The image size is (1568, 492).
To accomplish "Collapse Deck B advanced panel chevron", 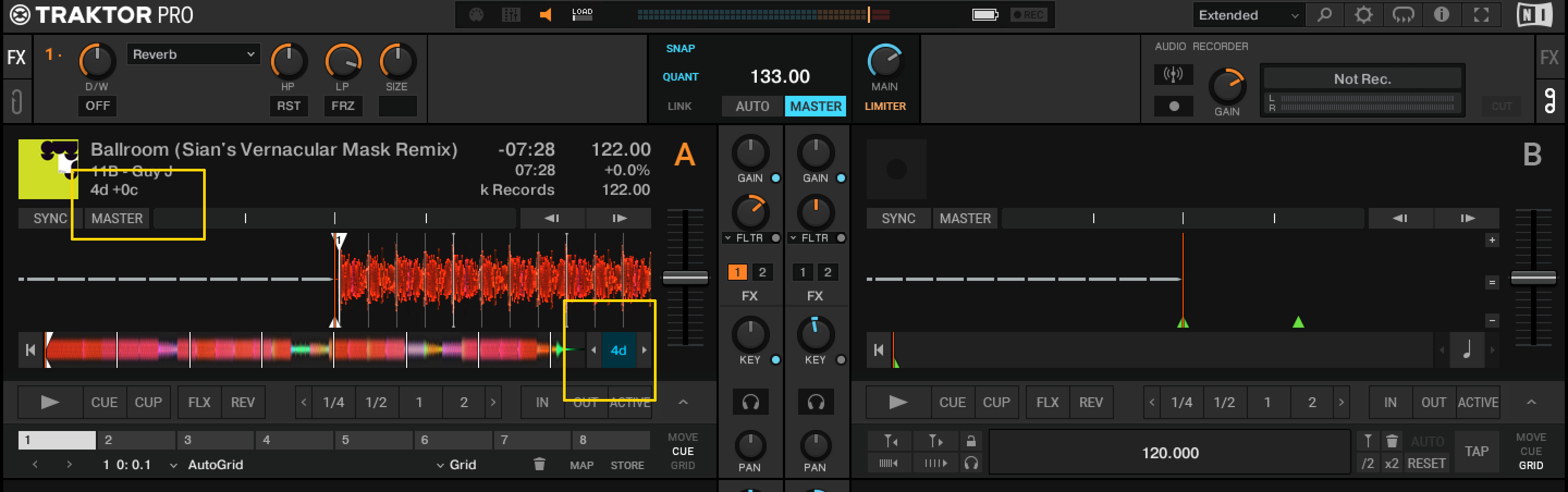I will point(1532,402).
